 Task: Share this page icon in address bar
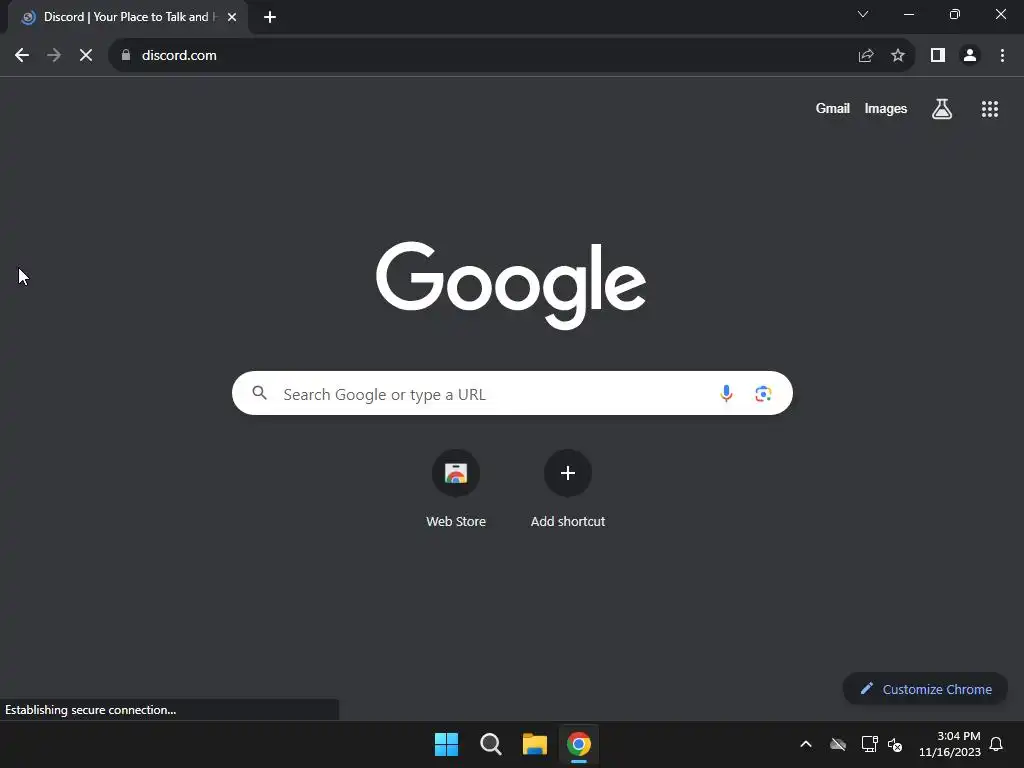(866, 56)
